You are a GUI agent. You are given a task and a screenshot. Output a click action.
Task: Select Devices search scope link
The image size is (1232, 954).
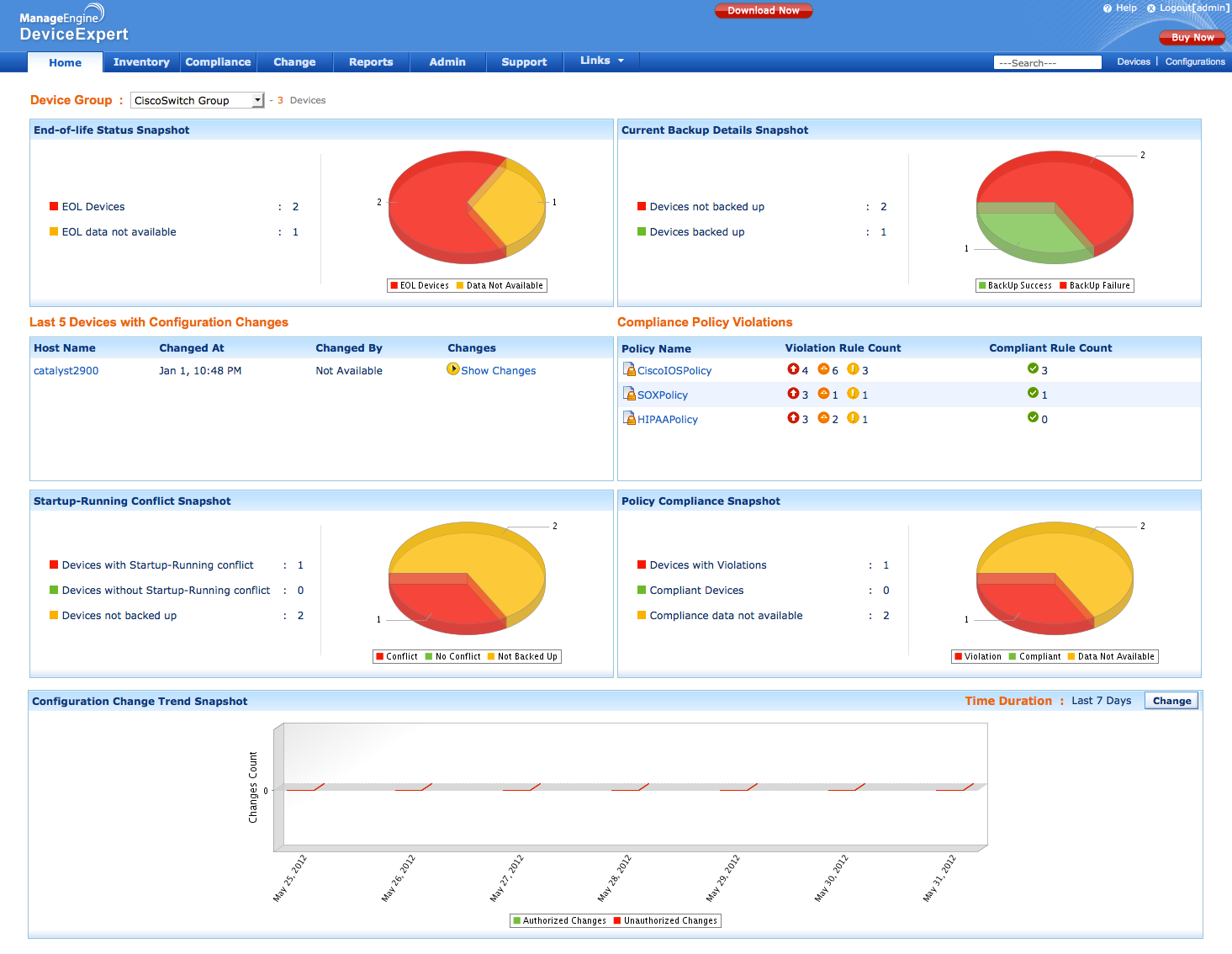(x=1134, y=62)
